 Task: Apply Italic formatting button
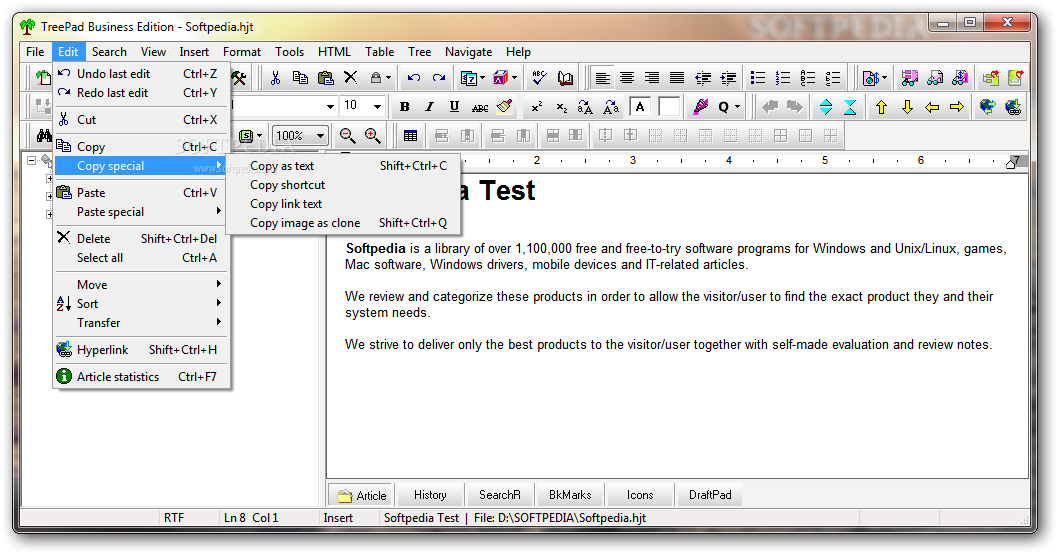429,107
